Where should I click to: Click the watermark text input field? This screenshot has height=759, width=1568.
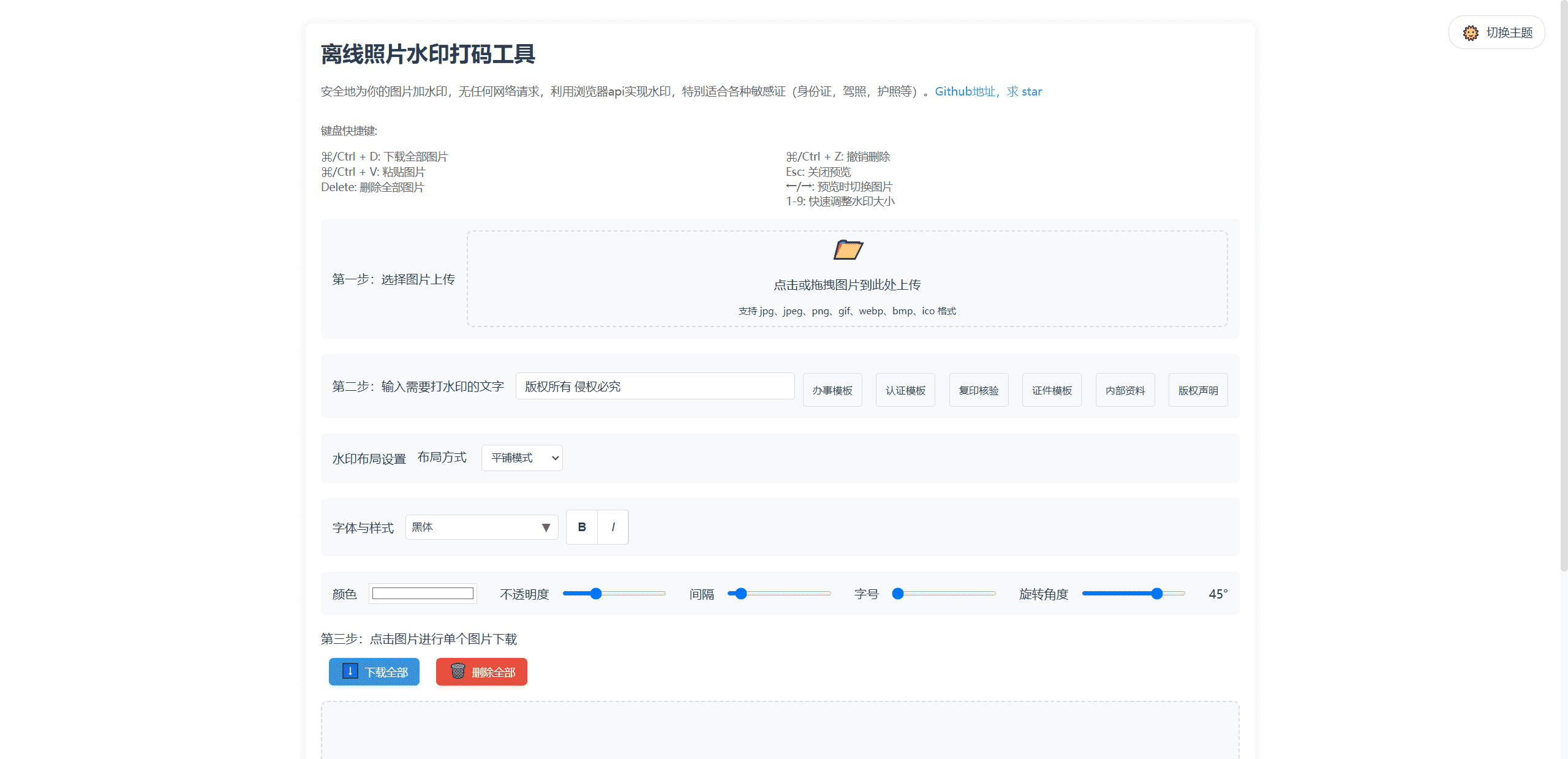(x=654, y=386)
